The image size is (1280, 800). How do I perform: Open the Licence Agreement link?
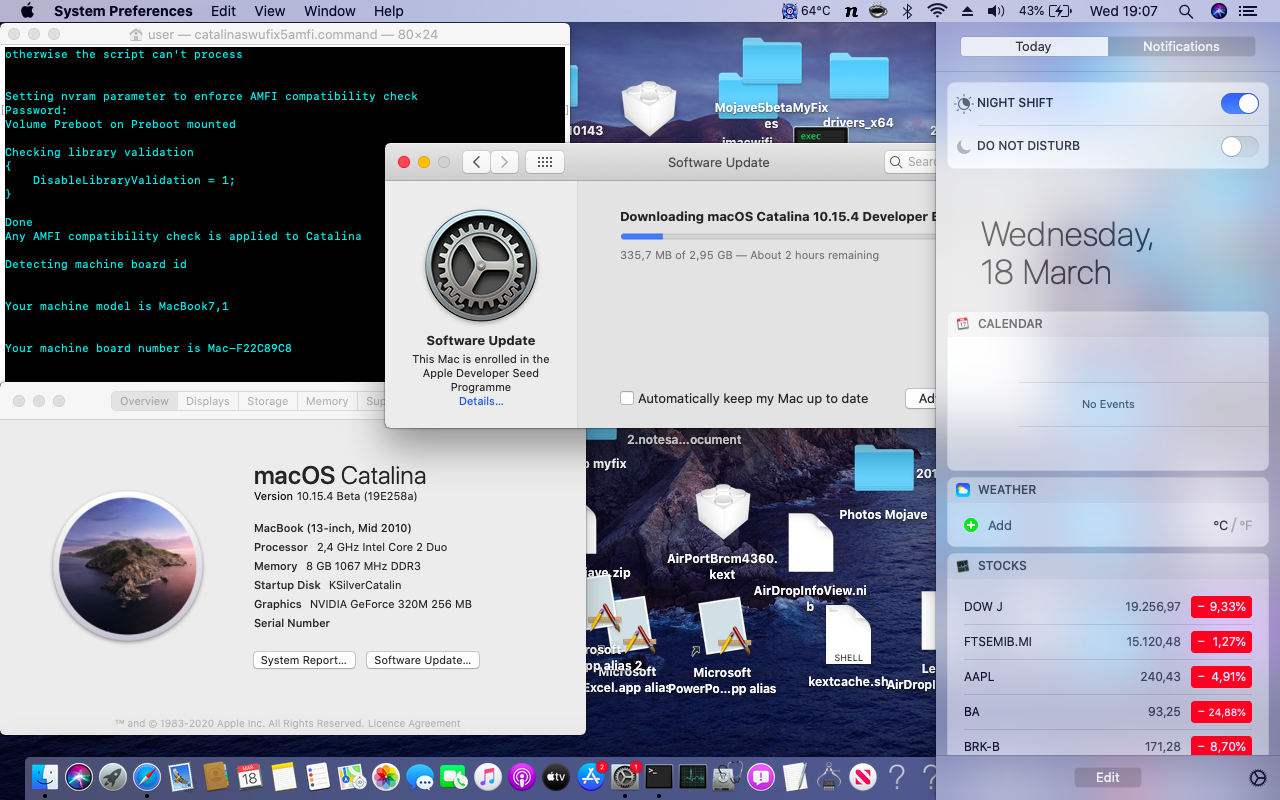[414, 723]
